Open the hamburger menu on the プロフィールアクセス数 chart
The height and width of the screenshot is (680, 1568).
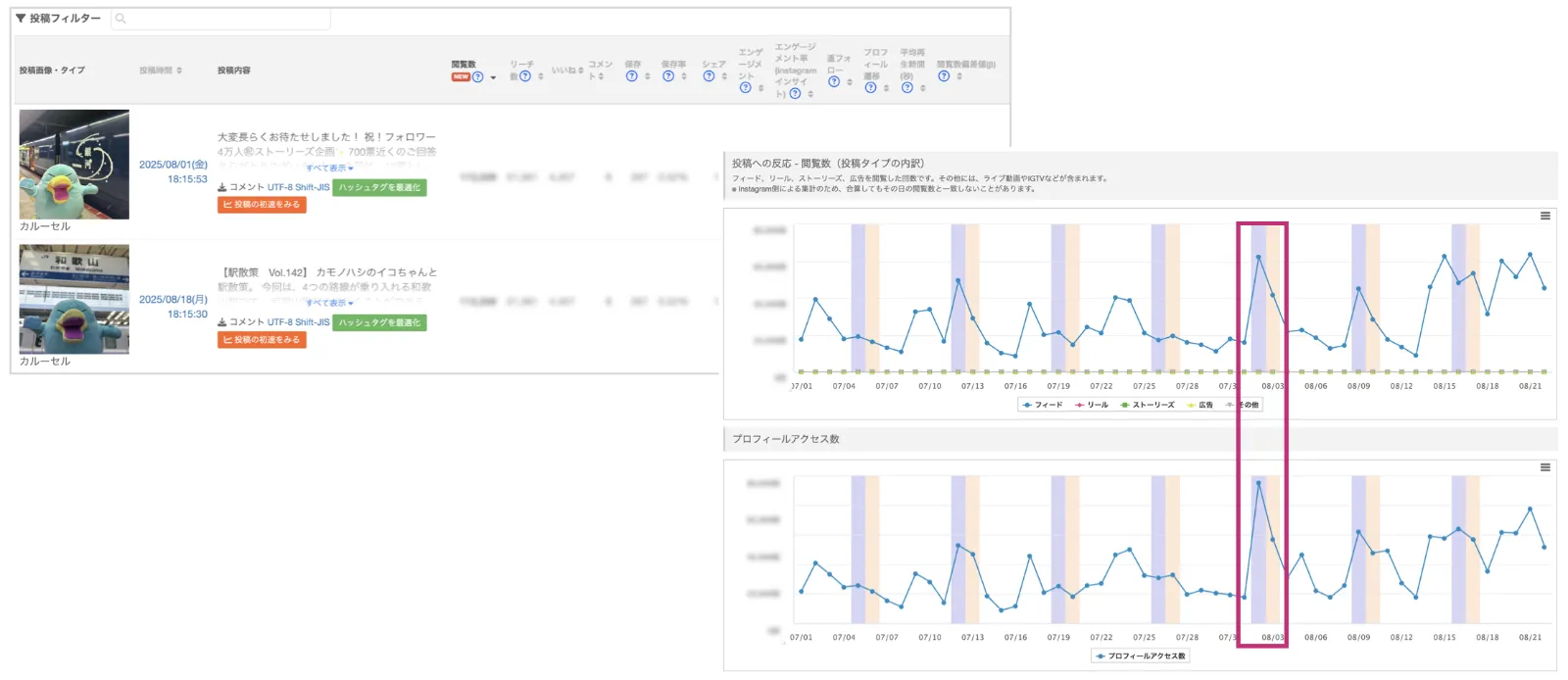1544,467
